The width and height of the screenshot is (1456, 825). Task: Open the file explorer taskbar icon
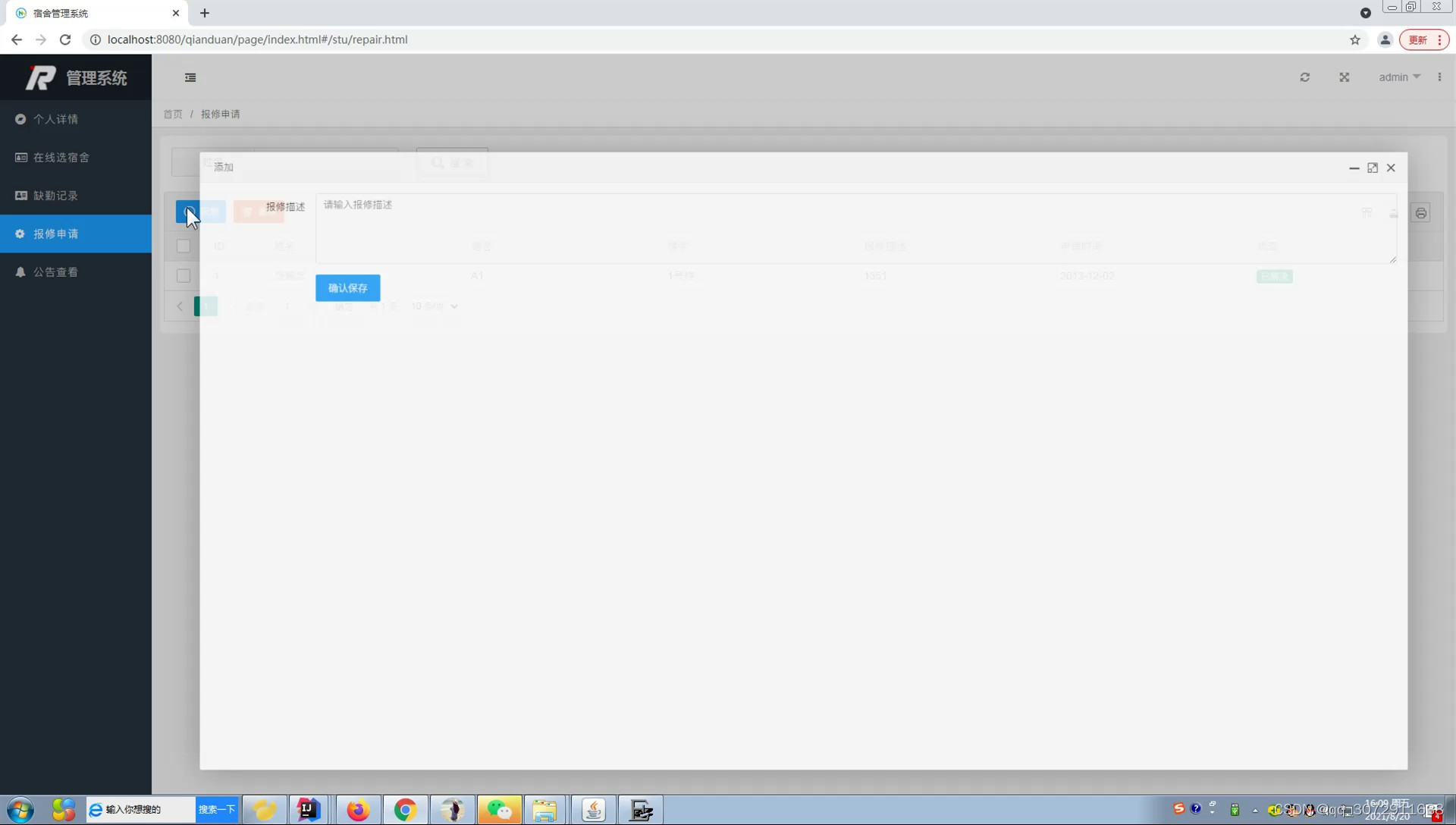pyautogui.click(x=544, y=810)
